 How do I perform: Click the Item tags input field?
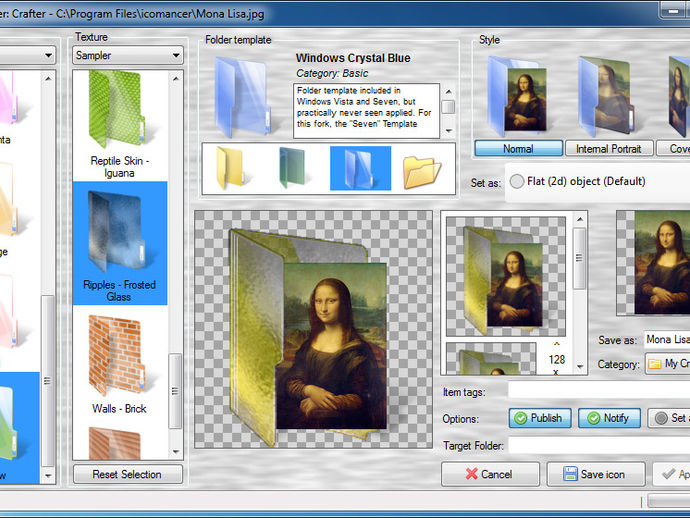(599, 390)
